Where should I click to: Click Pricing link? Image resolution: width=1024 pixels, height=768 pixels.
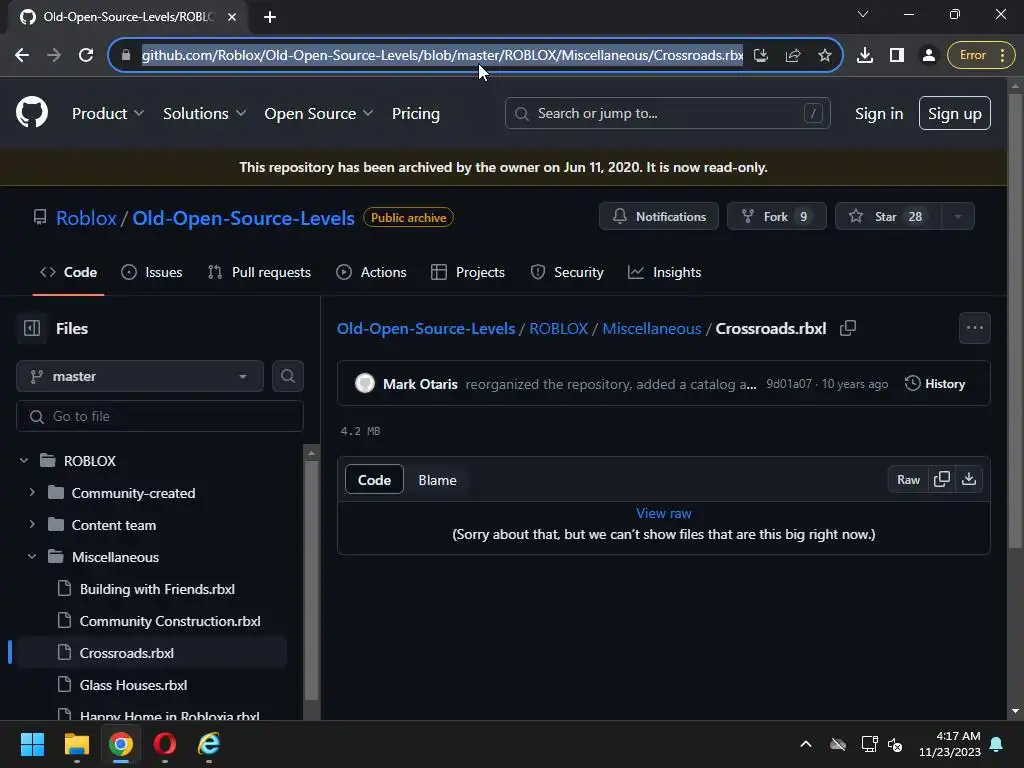415,113
